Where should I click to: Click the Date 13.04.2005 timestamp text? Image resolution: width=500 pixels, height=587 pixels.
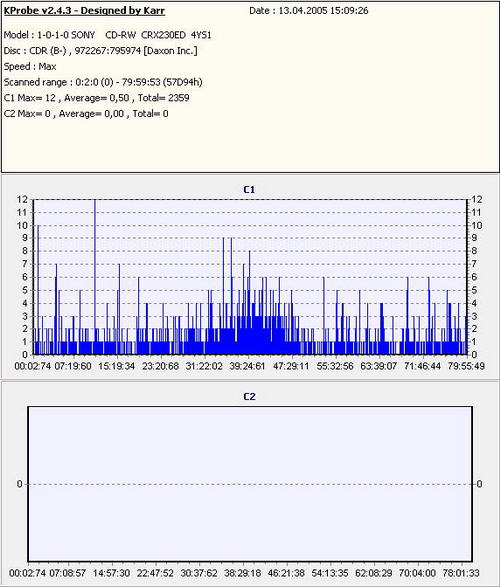[309, 10]
